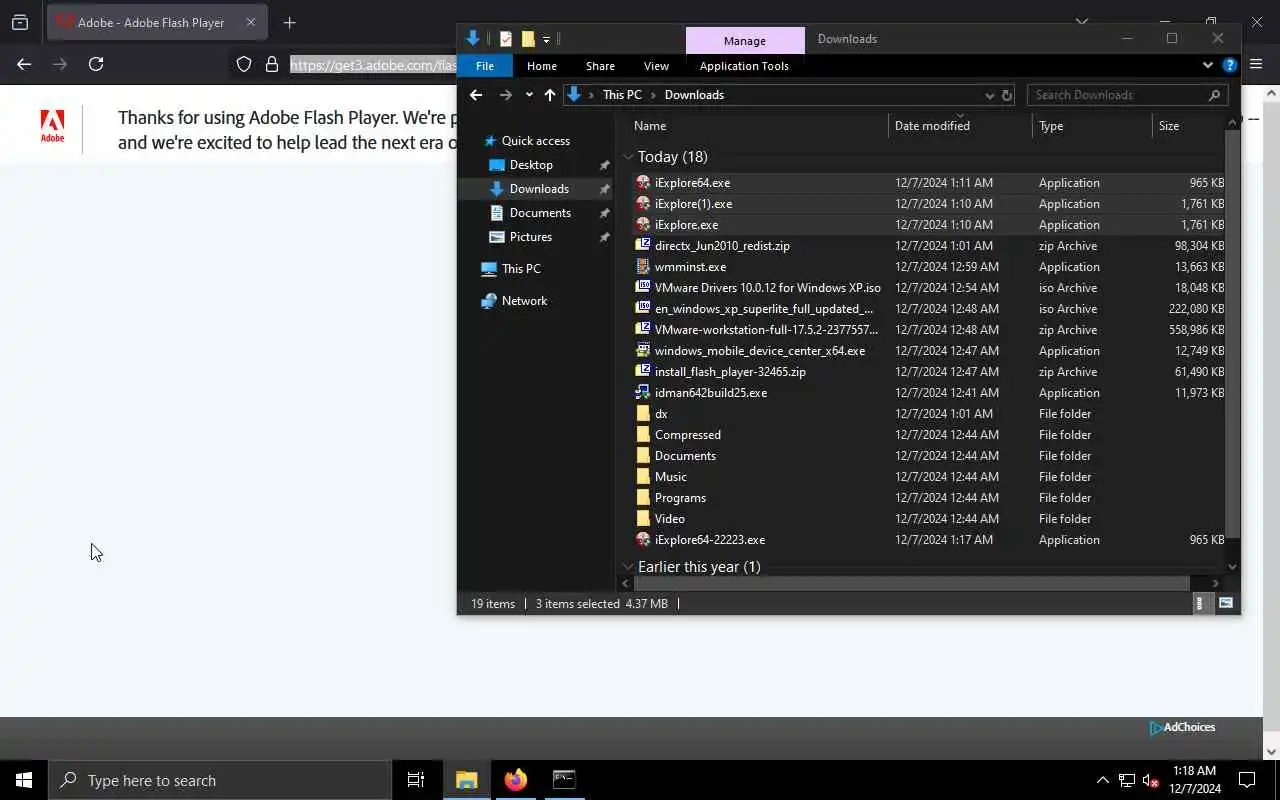
Task: Click the Explorer vertical scrollbar
Action: [1232, 335]
